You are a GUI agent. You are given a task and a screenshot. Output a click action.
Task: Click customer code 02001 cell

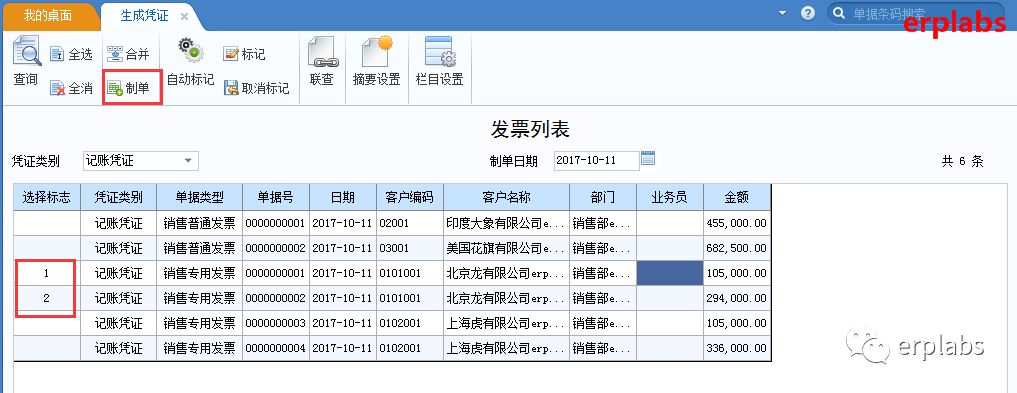(410, 223)
